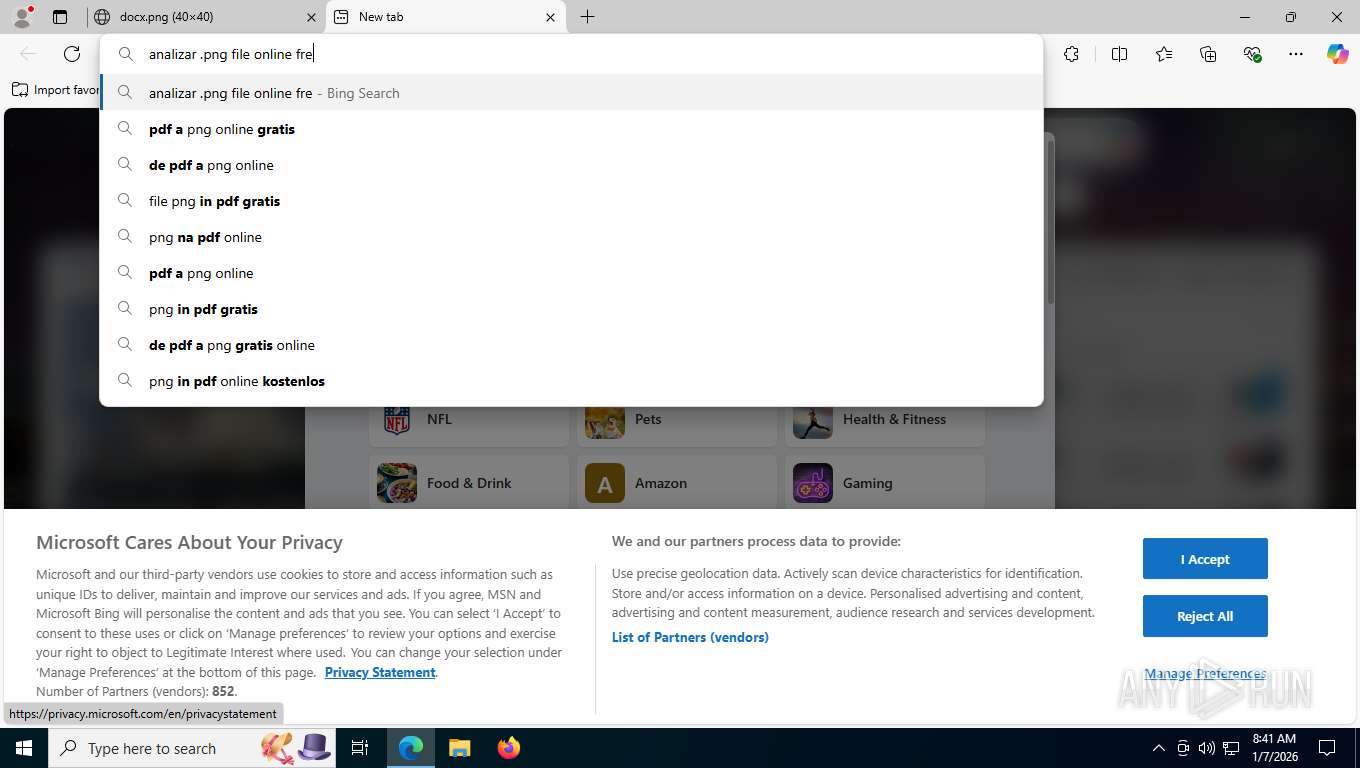1360x768 pixels.
Task: Open the Amazon shortcut tile
Action: point(677,483)
